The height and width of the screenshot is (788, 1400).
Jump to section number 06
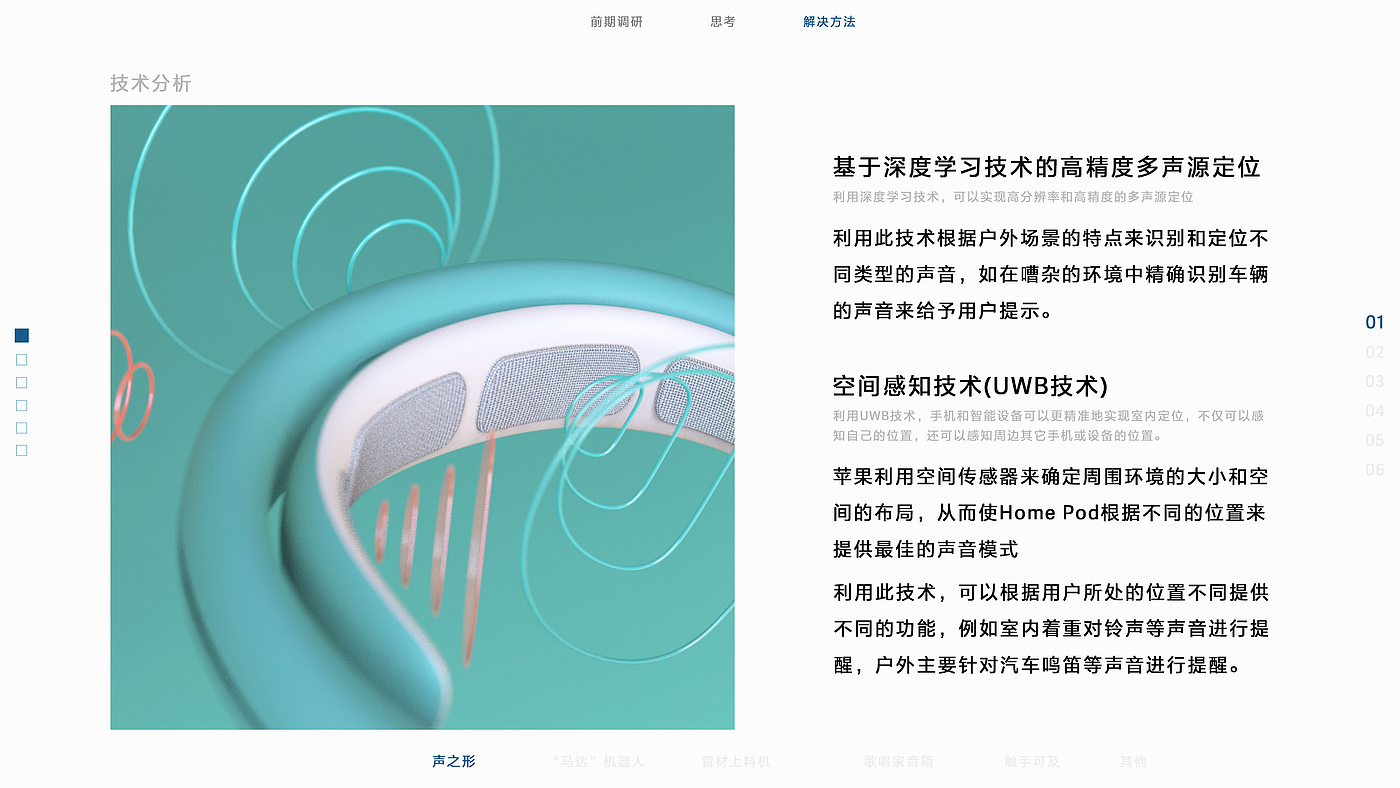click(1375, 469)
